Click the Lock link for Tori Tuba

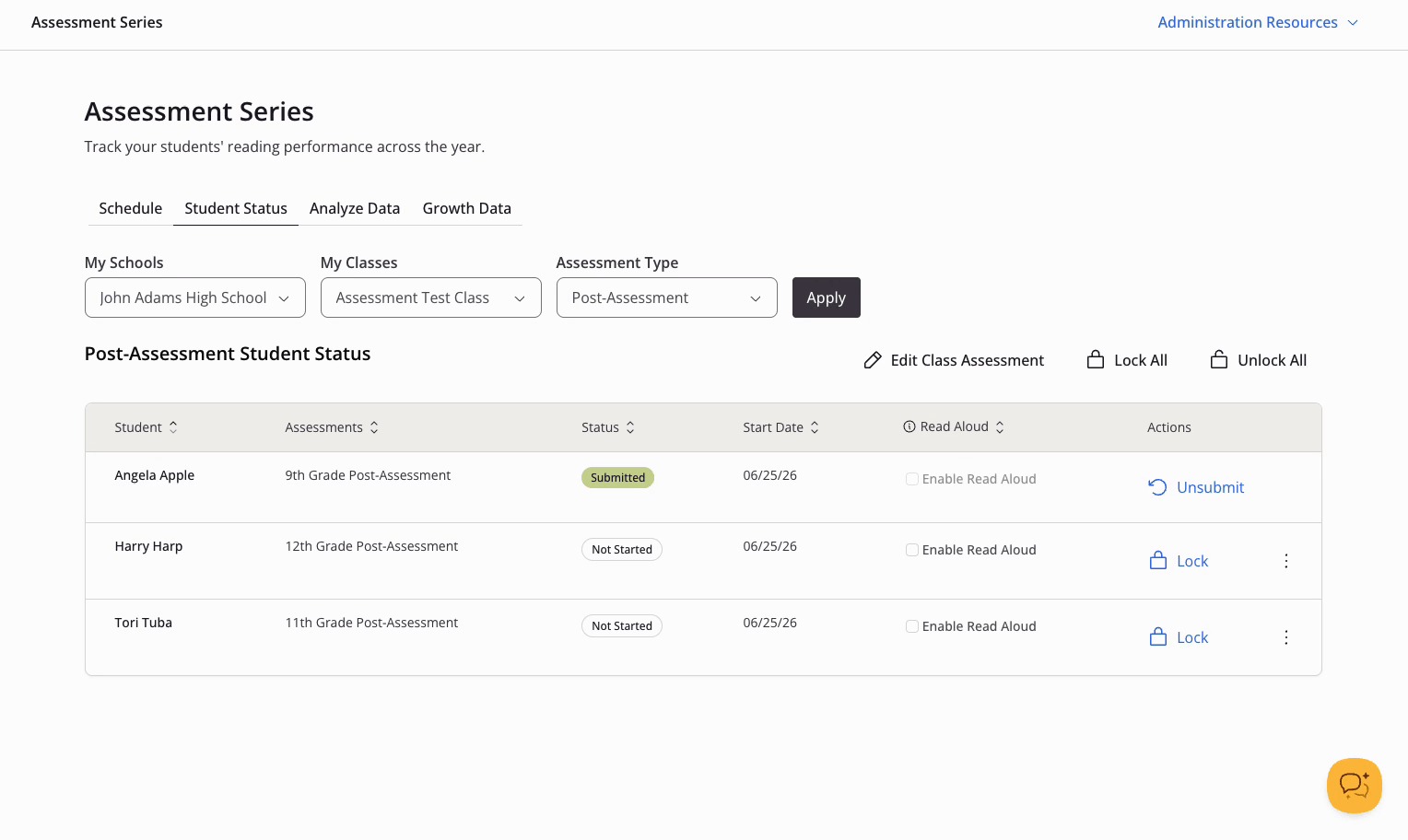point(1192,637)
